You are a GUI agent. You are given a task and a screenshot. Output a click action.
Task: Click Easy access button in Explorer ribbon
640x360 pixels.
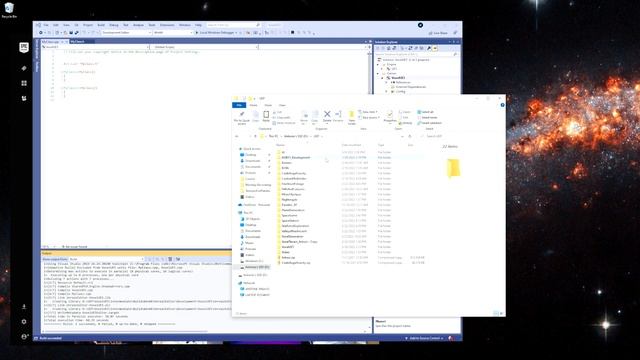369,118
